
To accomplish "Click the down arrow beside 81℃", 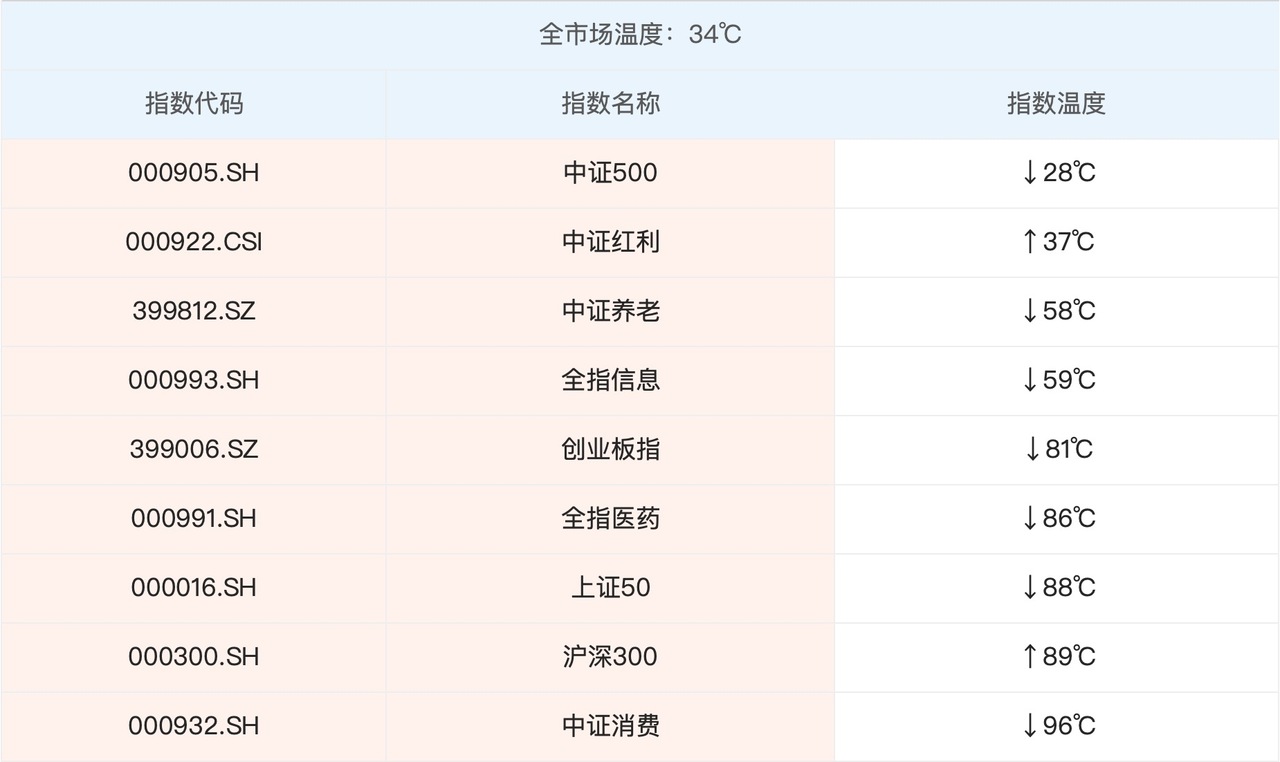I will (1032, 449).
